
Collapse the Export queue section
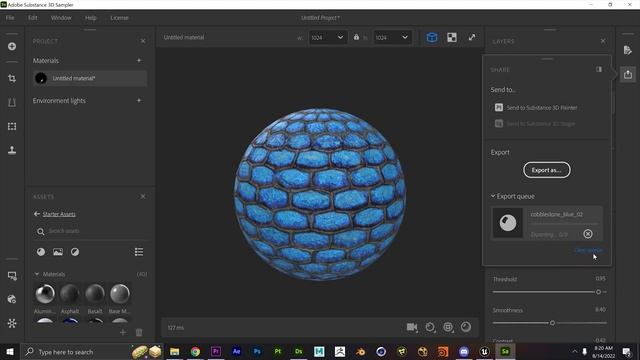[493, 196]
